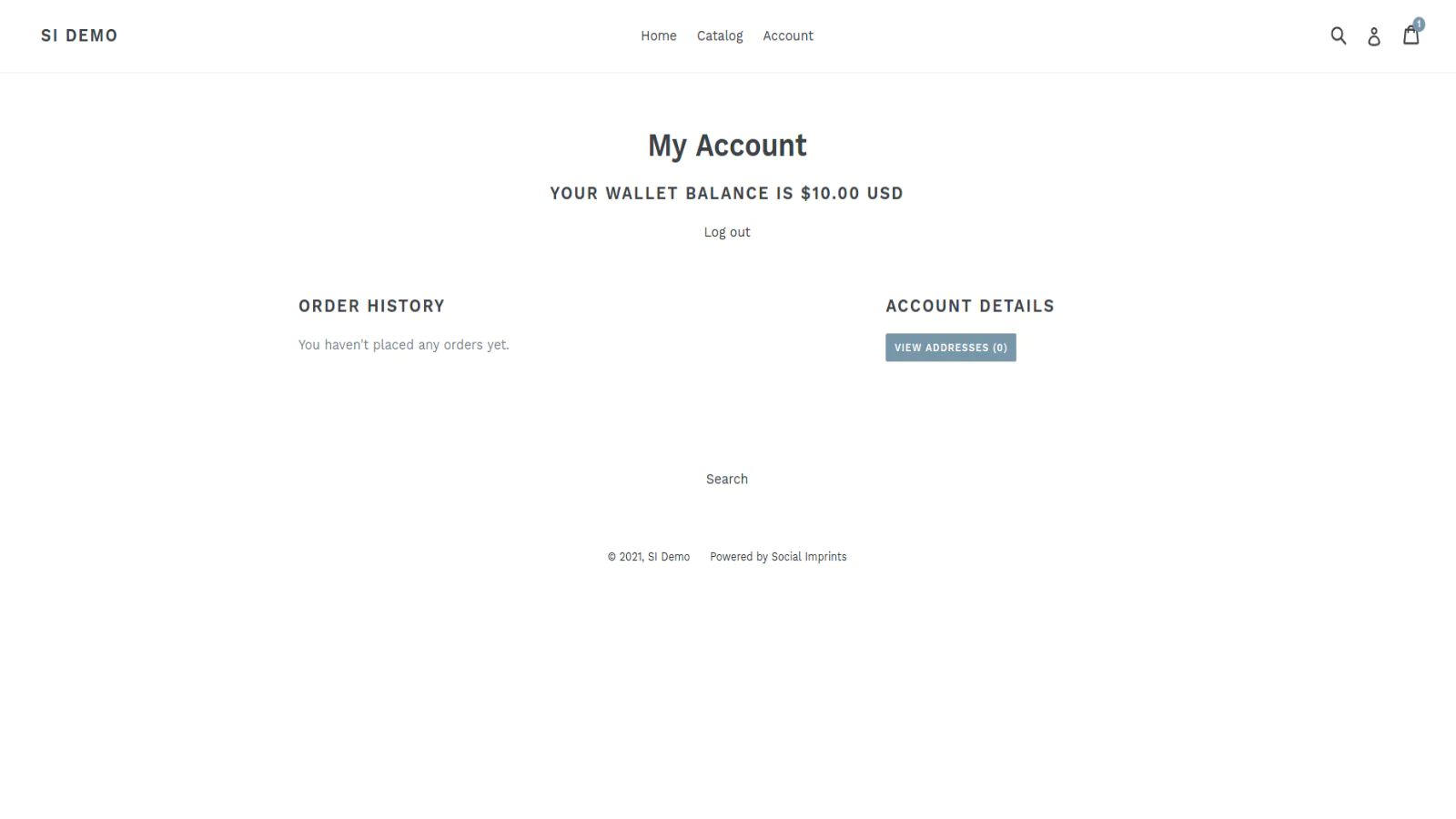1456x819 pixels.
Task: Open the search magnifier icon
Action: tap(1338, 35)
